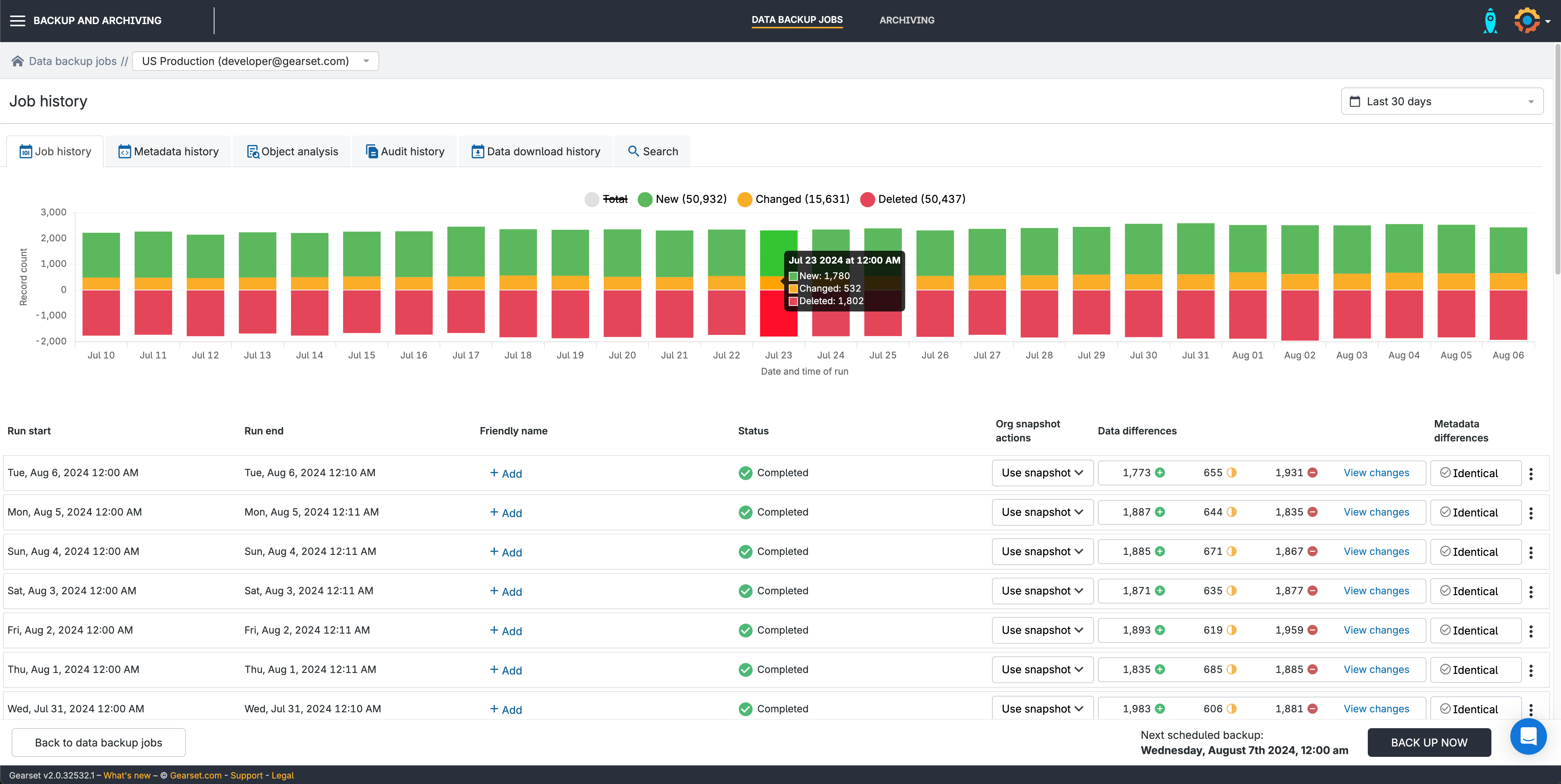The image size is (1561, 784).
Task: Expand Use snapshot for Aug 5 run
Action: click(1042, 512)
